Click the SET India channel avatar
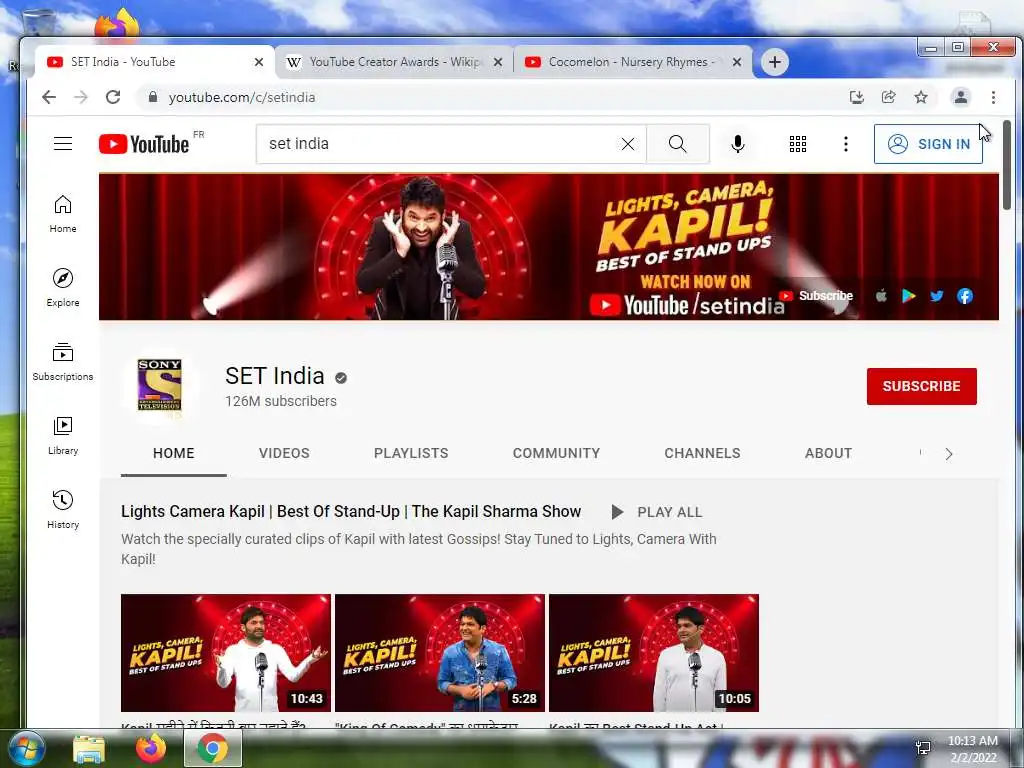Image resolution: width=1024 pixels, height=768 pixels. pos(159,385)
